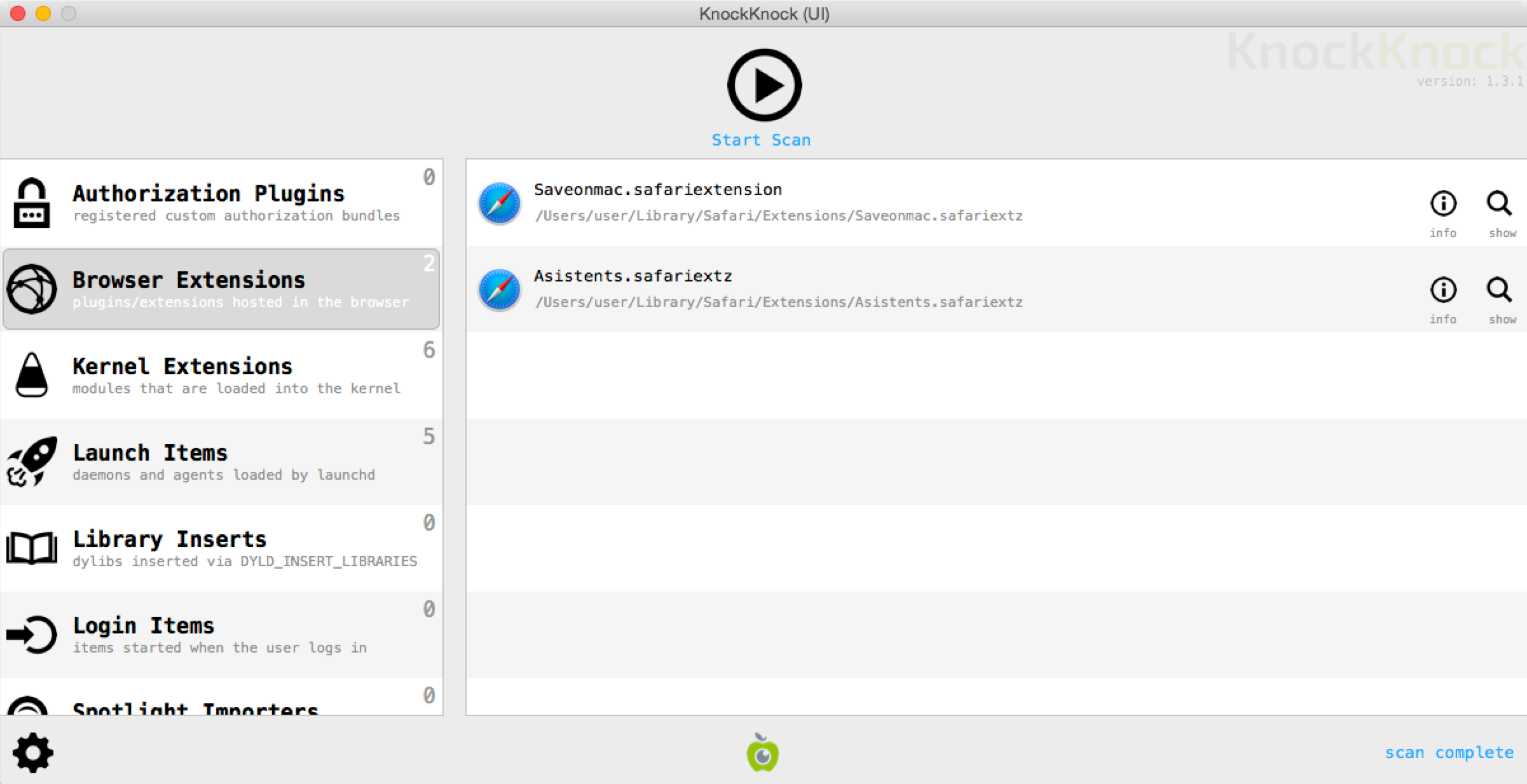Screen dimensions: 1527x784
Task: Minimize window with yellow button
Action: [43, 13]
